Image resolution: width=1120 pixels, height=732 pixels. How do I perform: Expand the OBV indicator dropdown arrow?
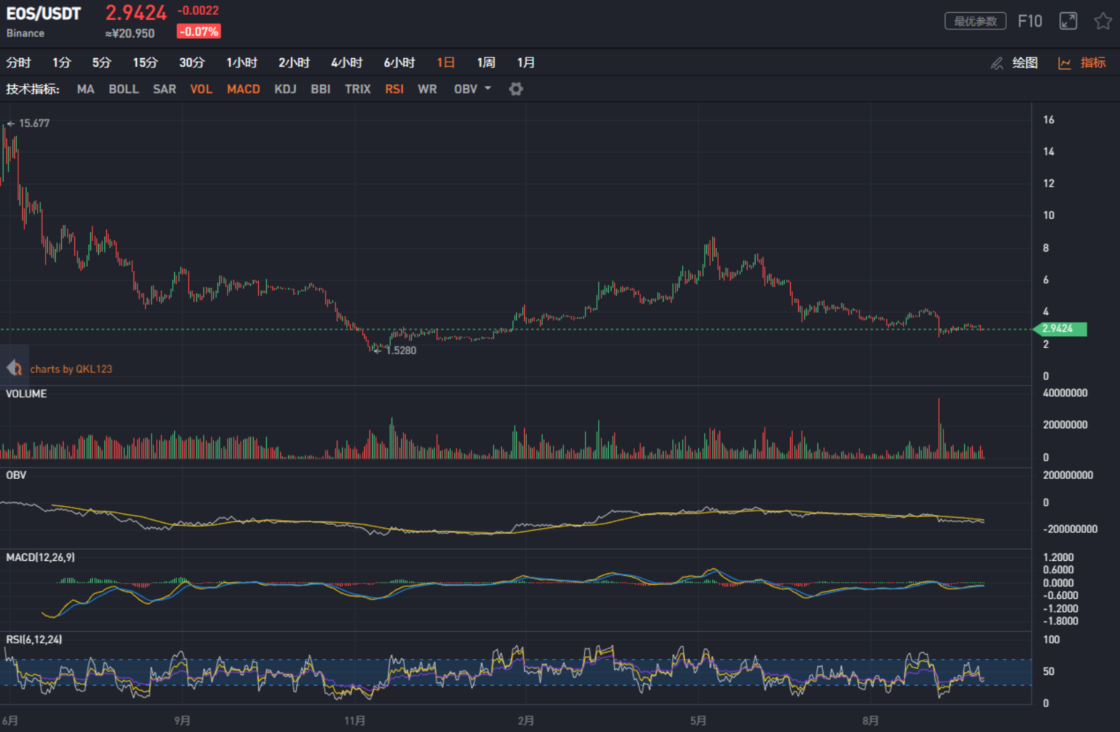point(488,89)
